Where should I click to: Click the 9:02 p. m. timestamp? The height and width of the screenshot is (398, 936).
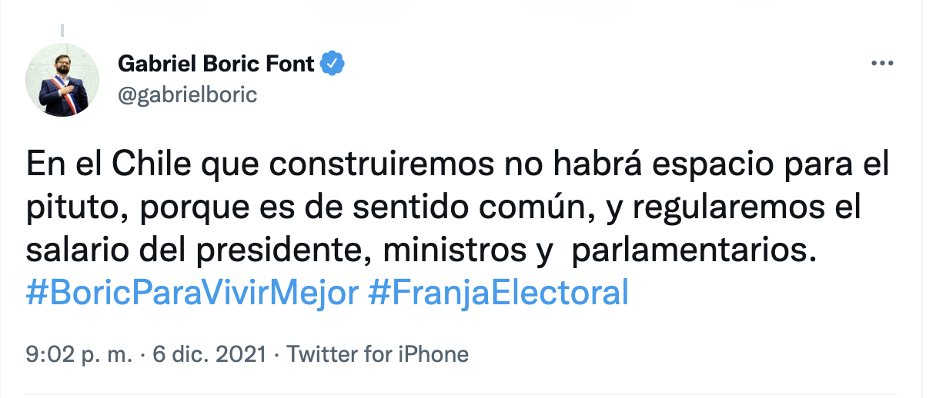[79, 354]
